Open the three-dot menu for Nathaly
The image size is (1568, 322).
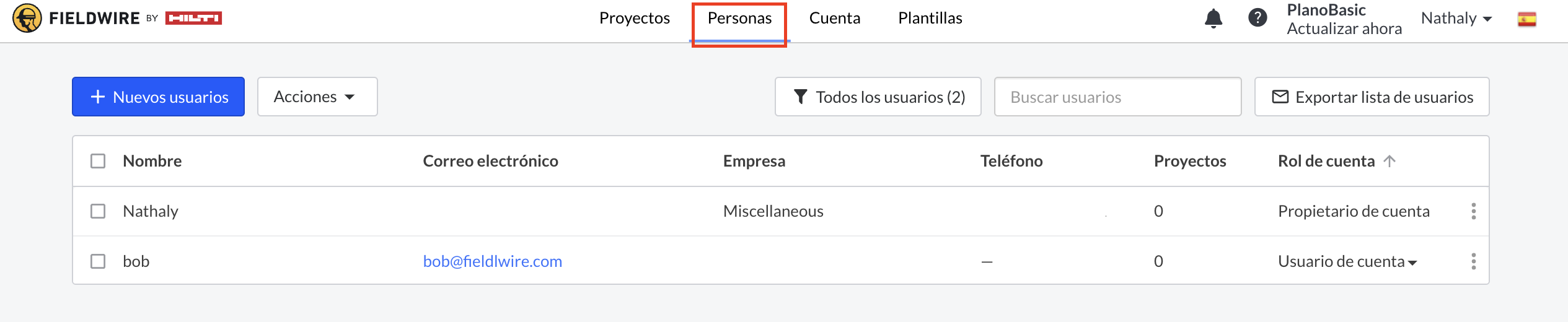pyautogui.click(x=1473, y=211)
